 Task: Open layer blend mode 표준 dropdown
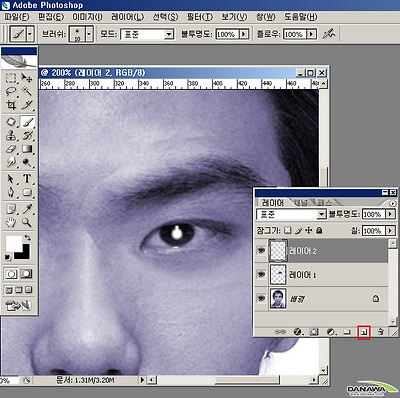click(x=291, y=214)
